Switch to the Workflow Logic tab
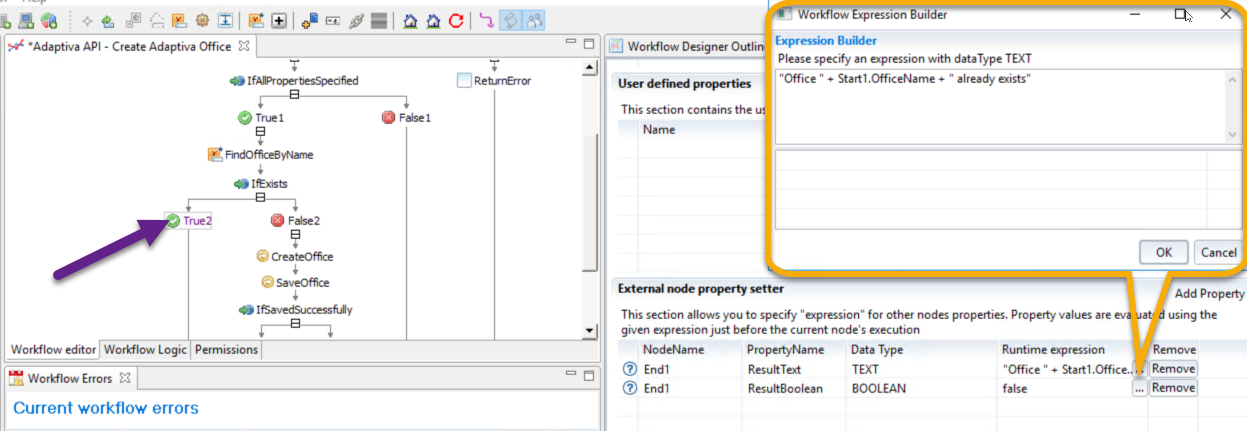The height and width of the screenshot is (431, 1247). point(146,350)
